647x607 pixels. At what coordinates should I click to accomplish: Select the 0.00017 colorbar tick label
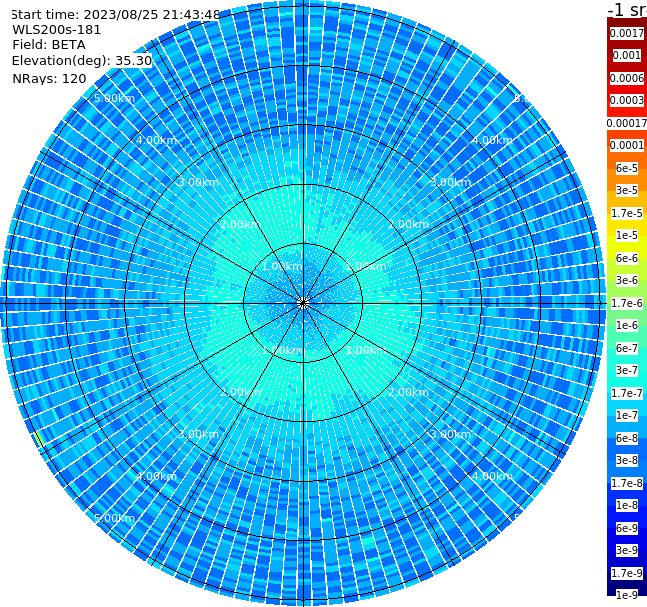coord(627,123)
